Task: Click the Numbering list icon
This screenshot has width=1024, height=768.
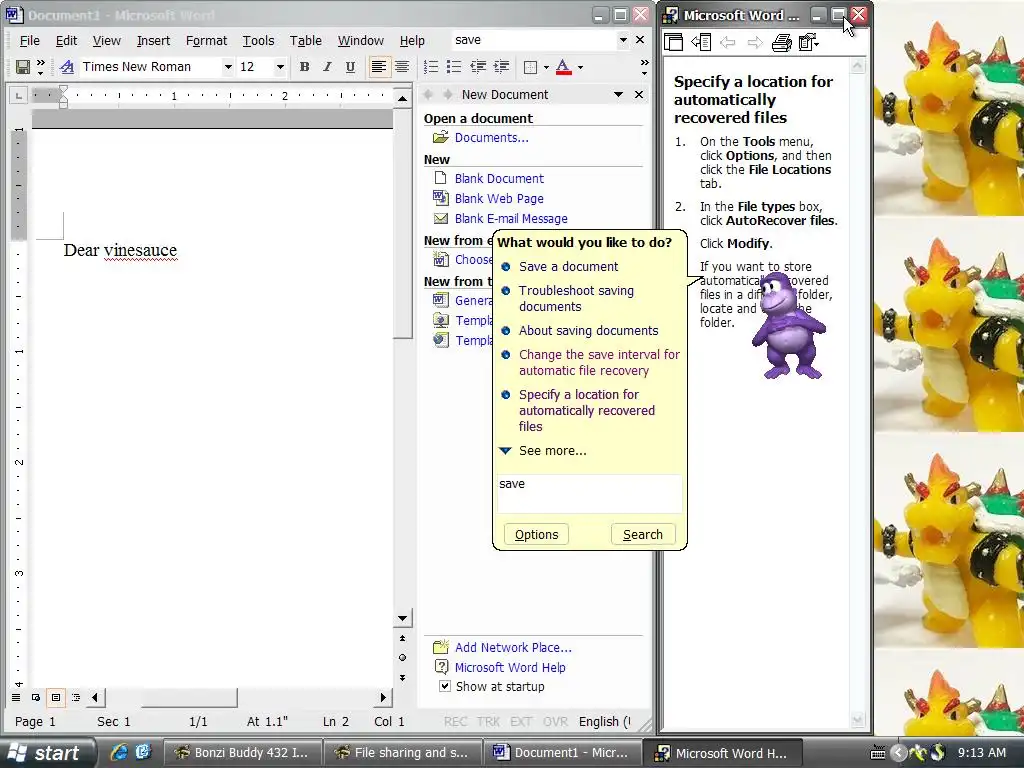Action: 431,67
